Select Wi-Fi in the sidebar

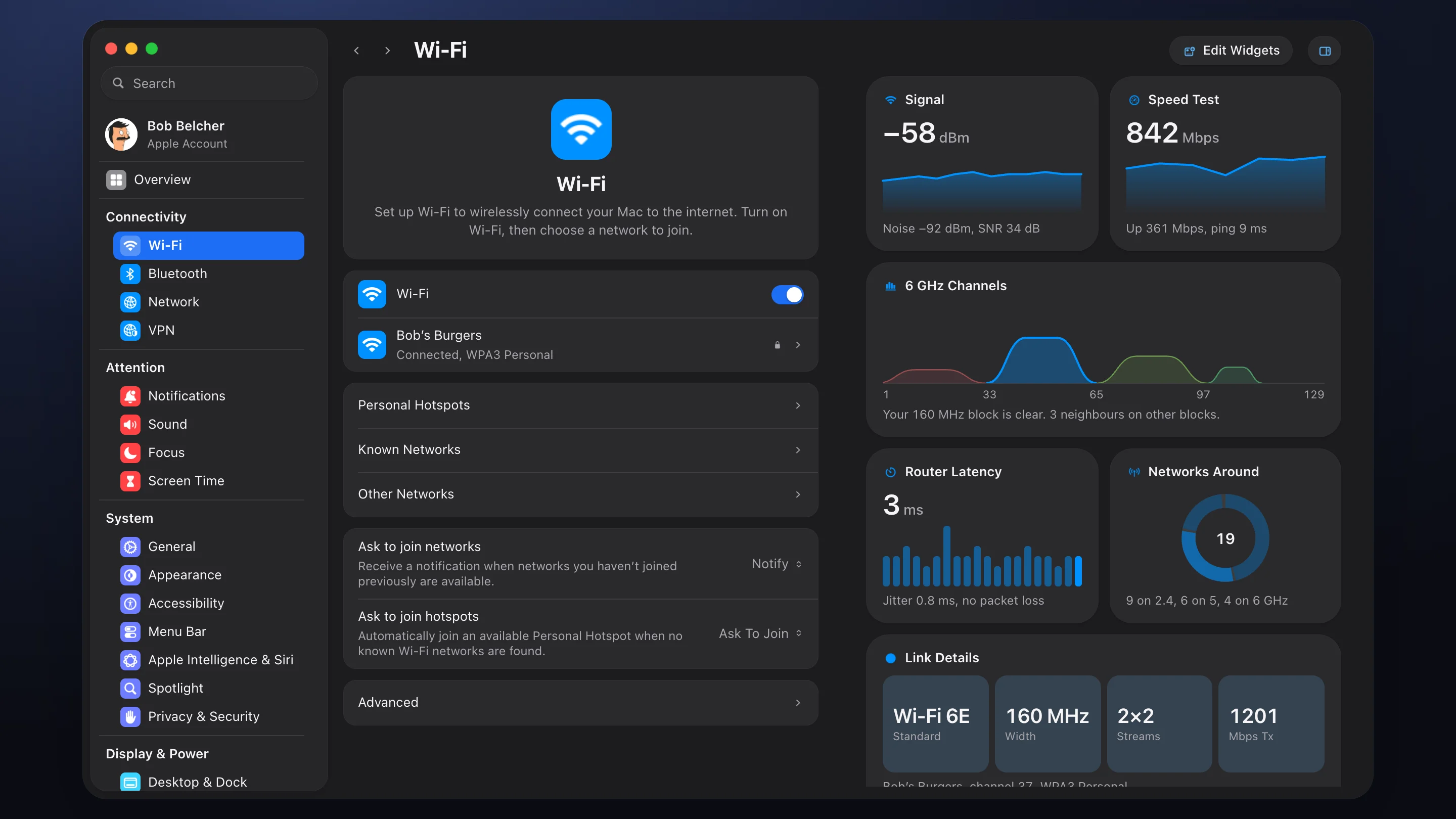click(x=209, y=245)
